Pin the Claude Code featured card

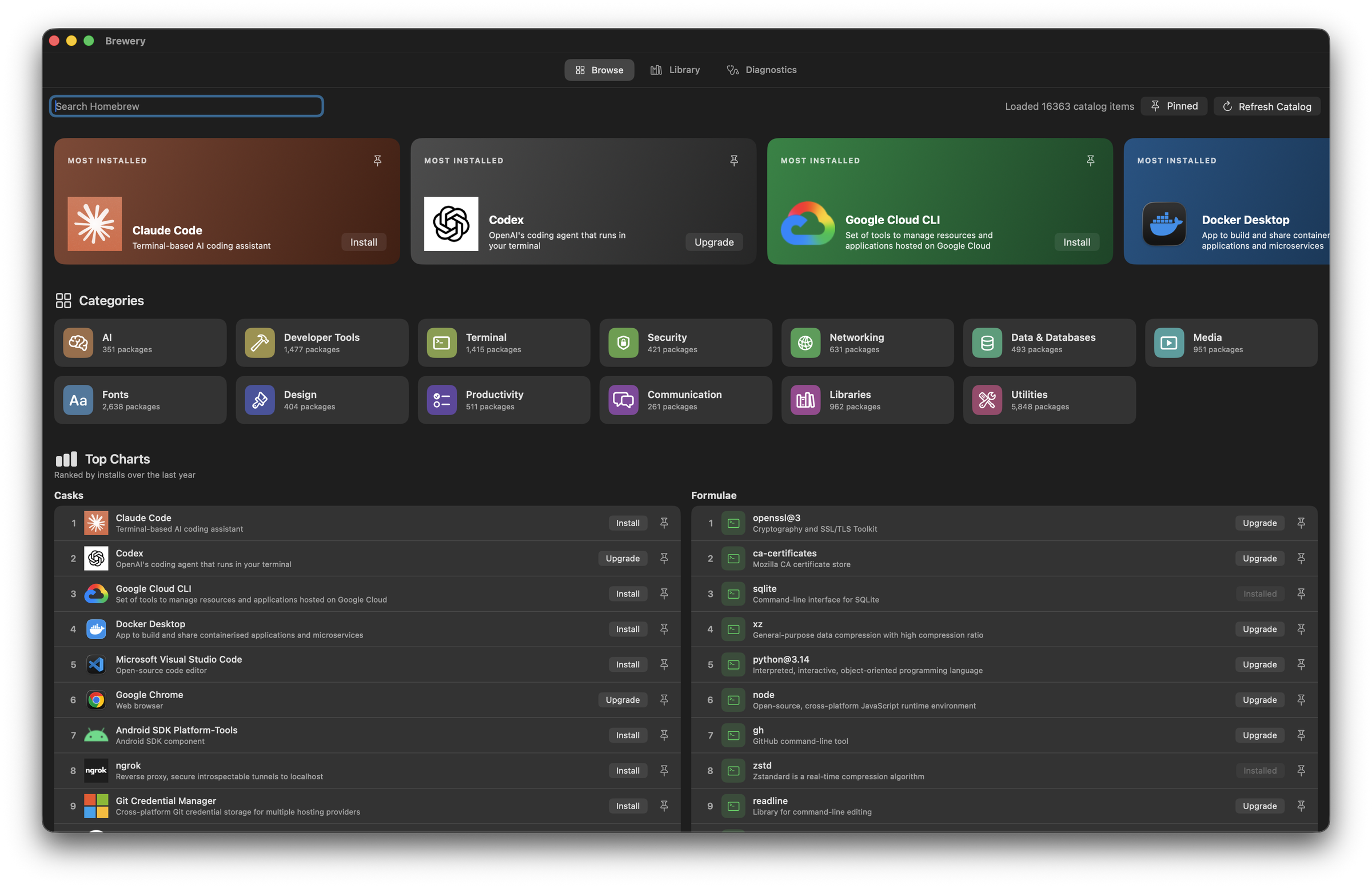[378, 161]
